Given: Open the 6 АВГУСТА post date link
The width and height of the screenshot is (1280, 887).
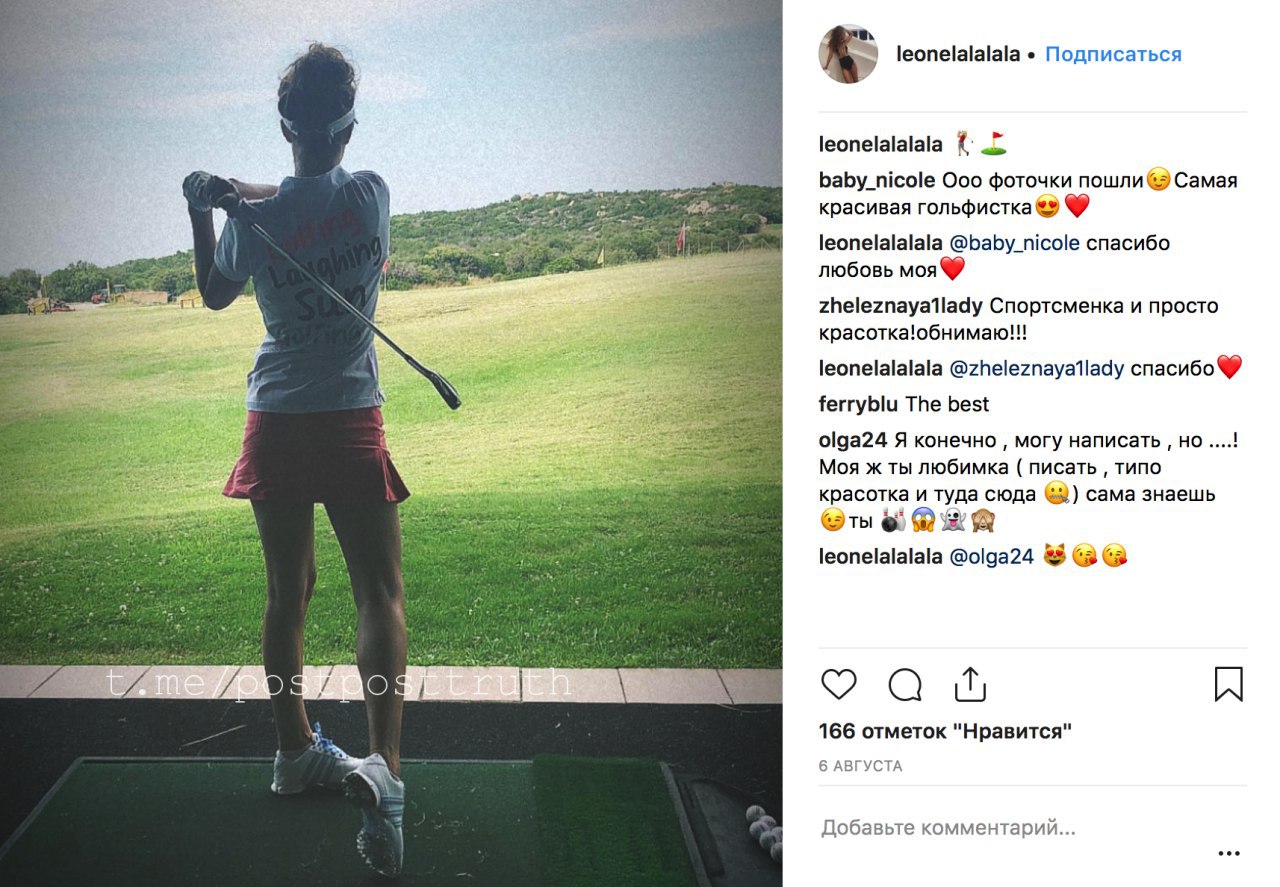Looking at the screenshot, I should pyautogui.click(x=860, y=766).
